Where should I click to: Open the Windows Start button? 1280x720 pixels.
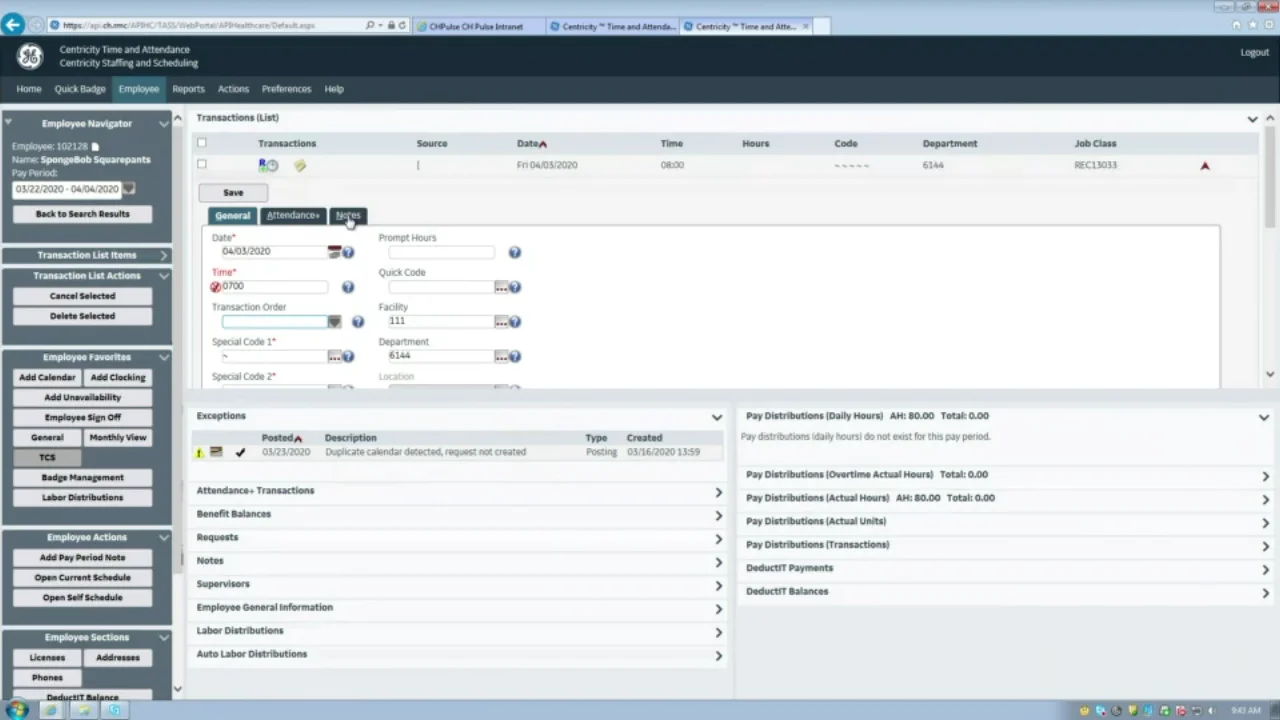click(x=17, y=710)
